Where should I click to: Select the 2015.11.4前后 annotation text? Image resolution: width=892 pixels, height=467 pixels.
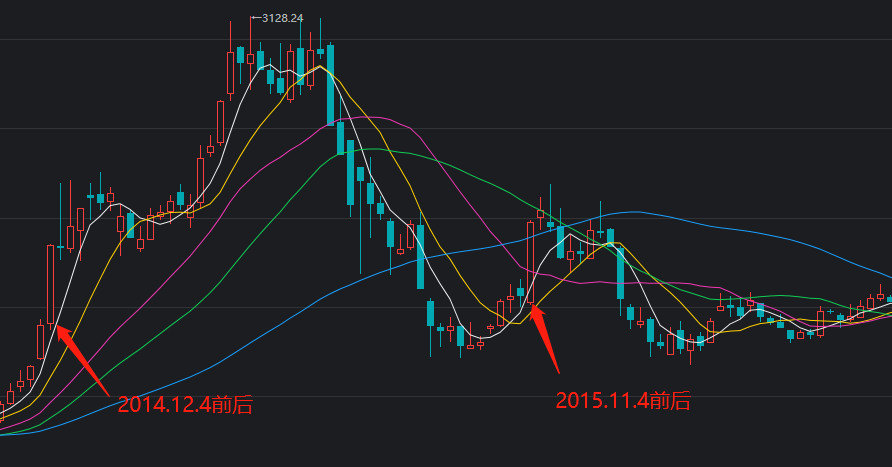point(624,401)
